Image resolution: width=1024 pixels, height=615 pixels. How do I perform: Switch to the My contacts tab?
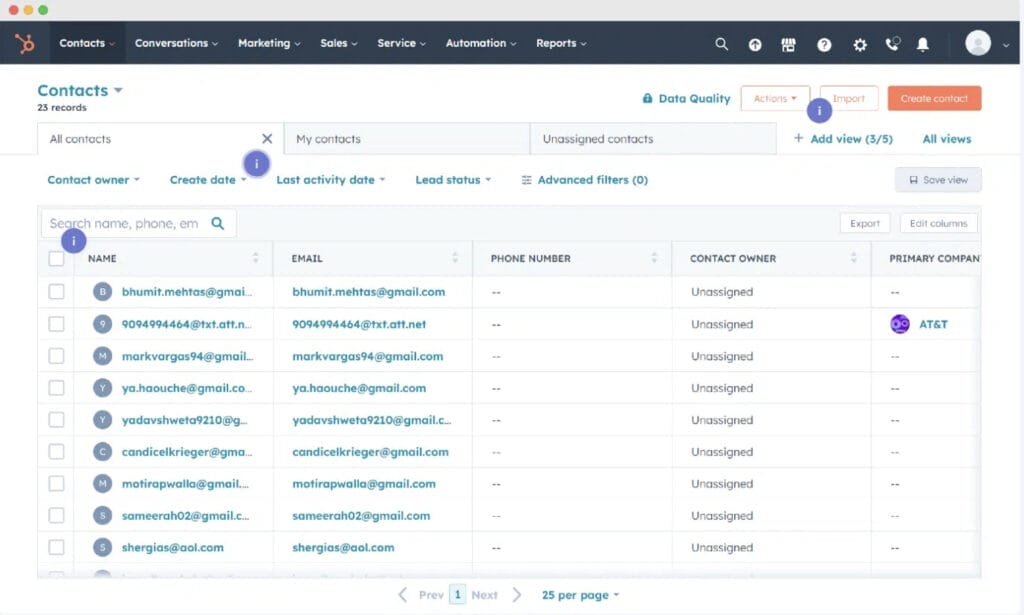pyautogui.click(x=407, y=138)
